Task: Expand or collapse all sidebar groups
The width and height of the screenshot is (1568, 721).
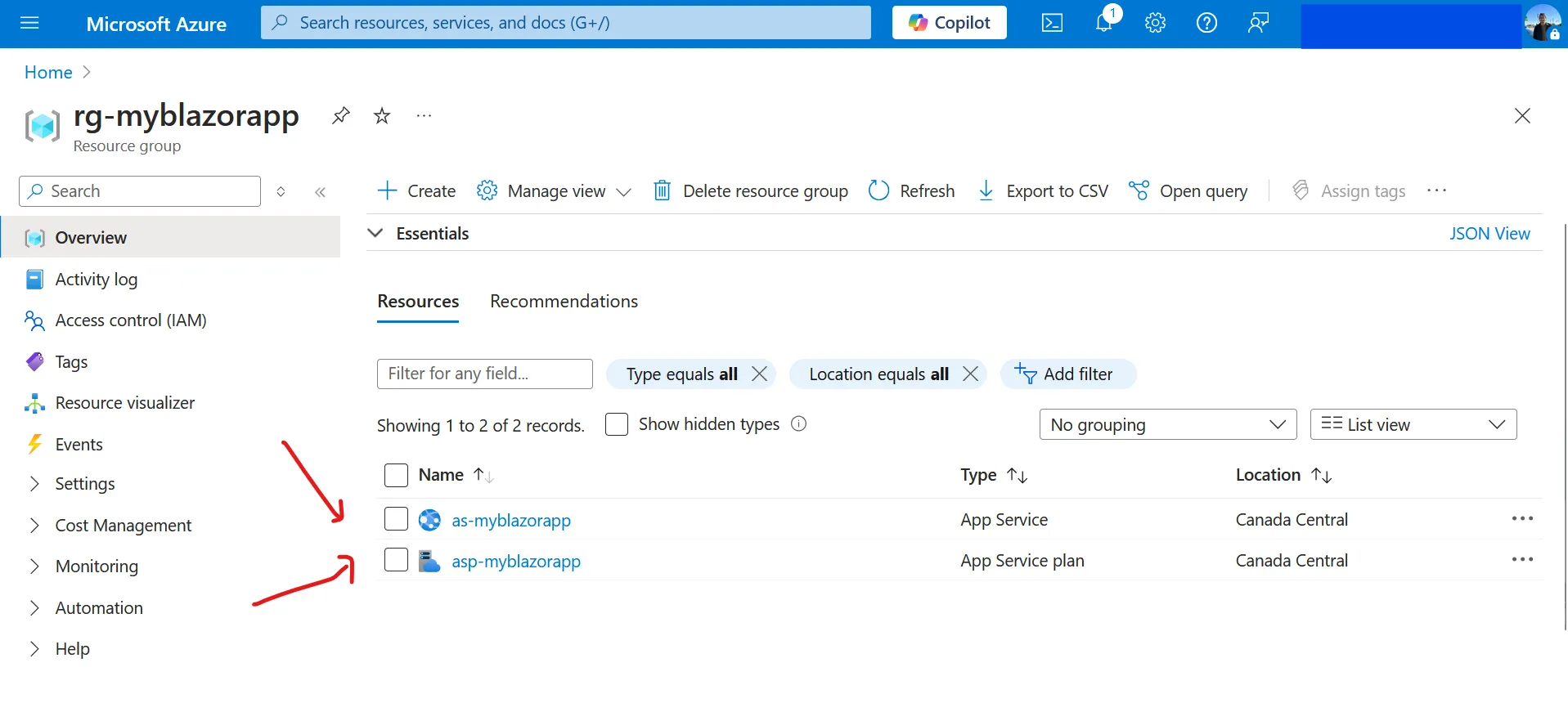Action: coord(281,192)
